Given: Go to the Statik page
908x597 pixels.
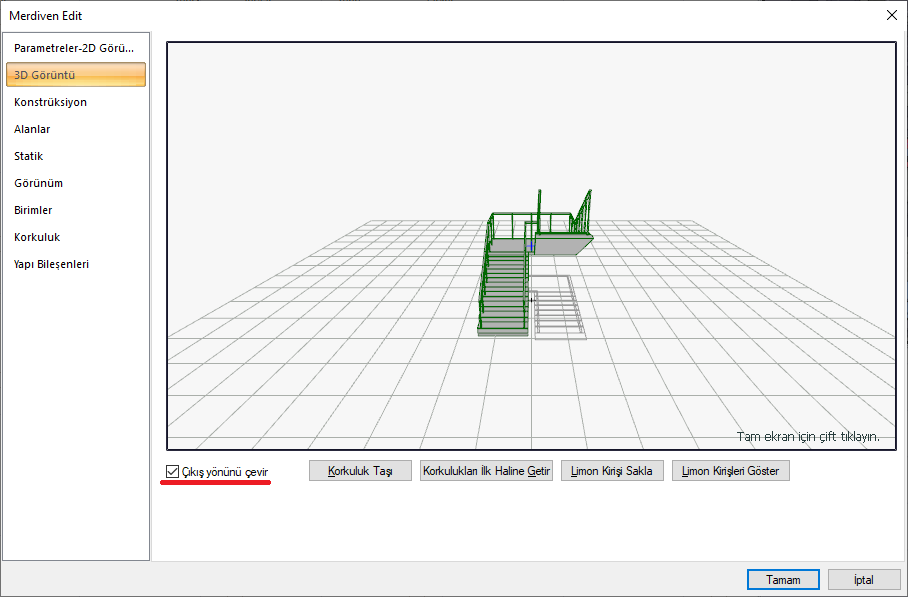Looking at the screenshot, I should tap(75, 156).
